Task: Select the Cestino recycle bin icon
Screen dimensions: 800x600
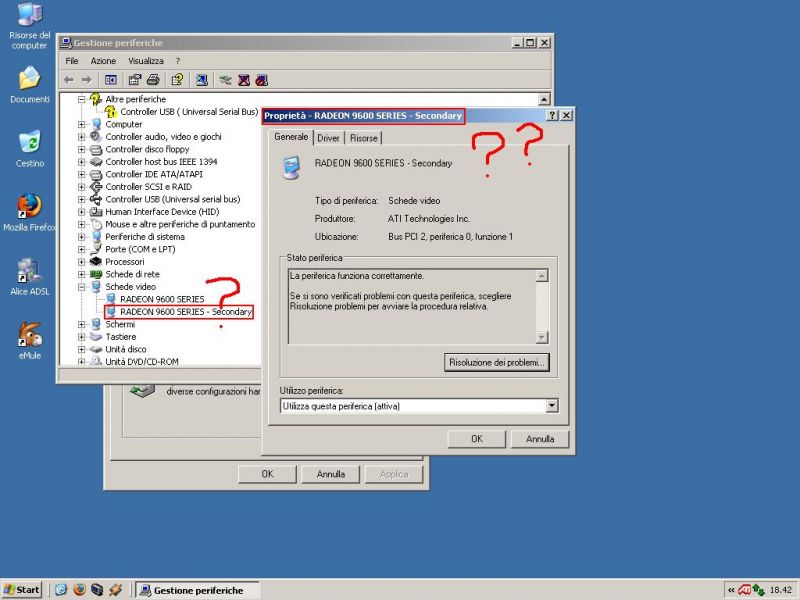Action: [30, 149]
